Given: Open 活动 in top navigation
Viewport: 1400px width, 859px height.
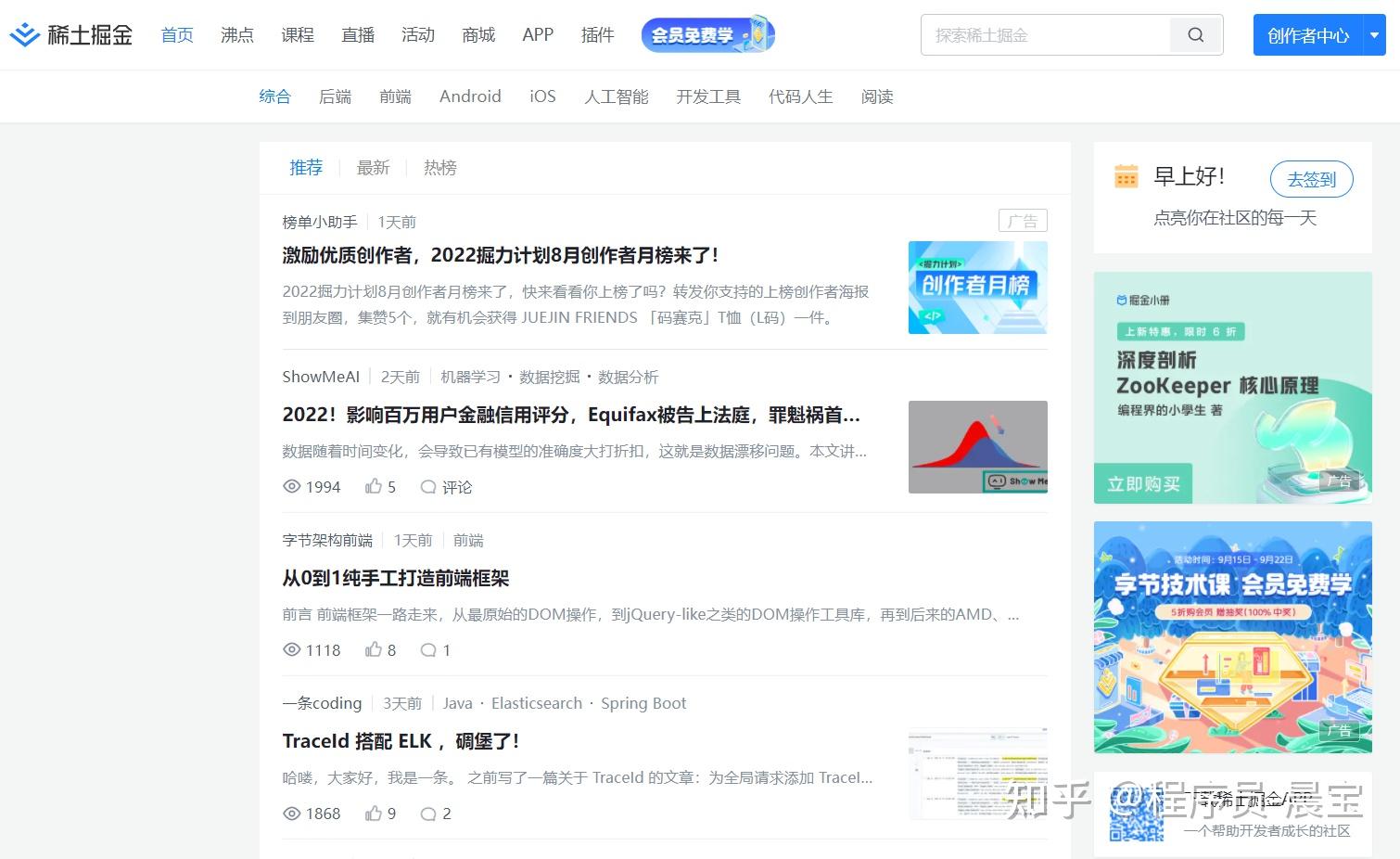Looking at the screenshot, I should [418, 35].
